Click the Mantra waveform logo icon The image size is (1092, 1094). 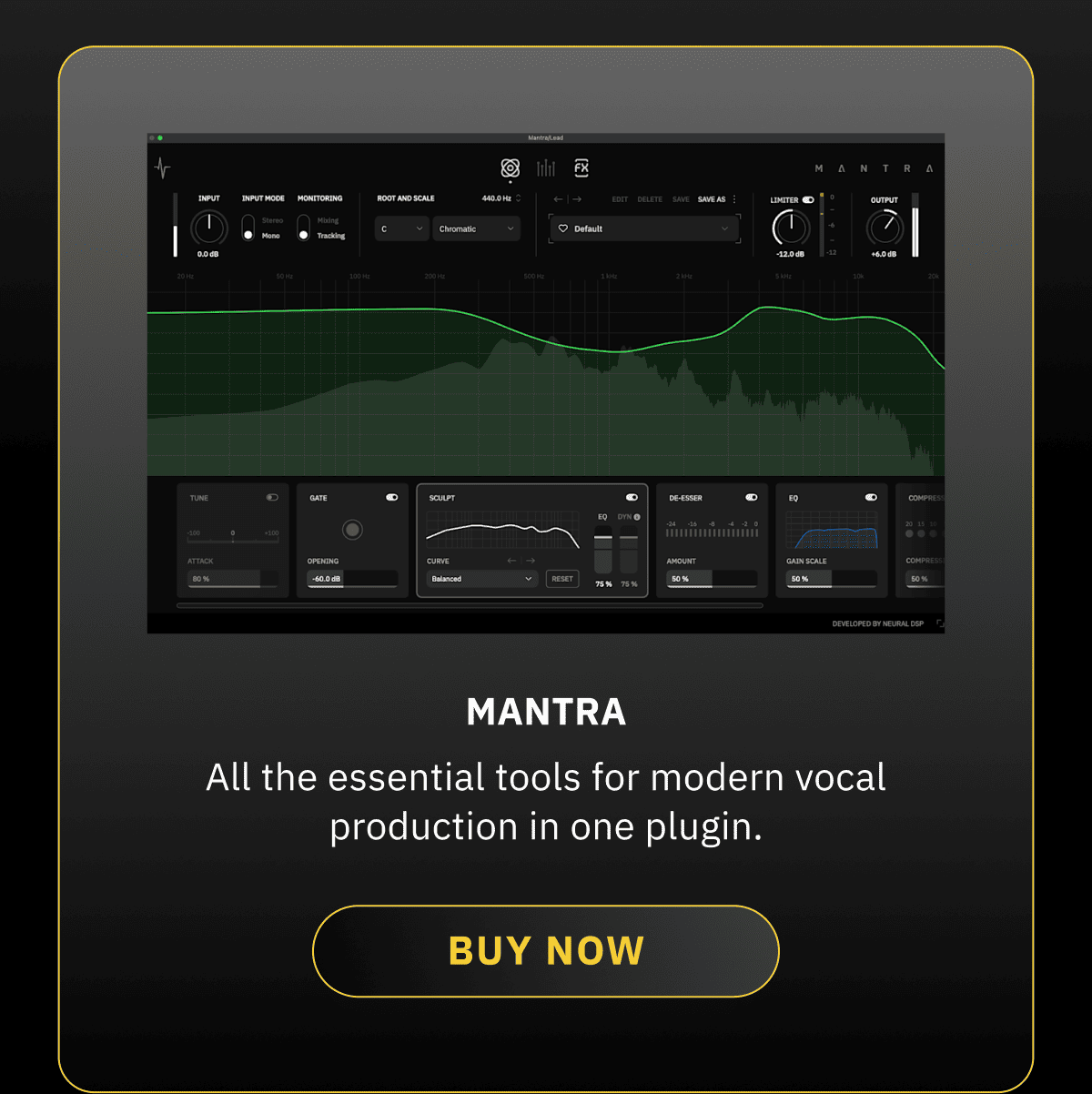click(x=161, y=168)
